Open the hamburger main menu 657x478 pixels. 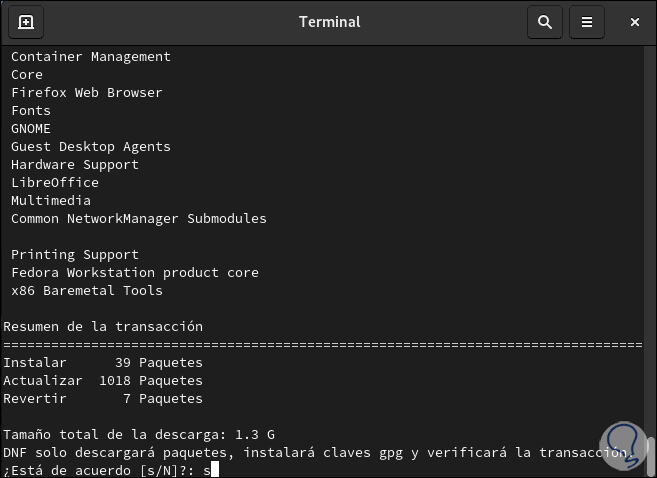tap(587, 22)
